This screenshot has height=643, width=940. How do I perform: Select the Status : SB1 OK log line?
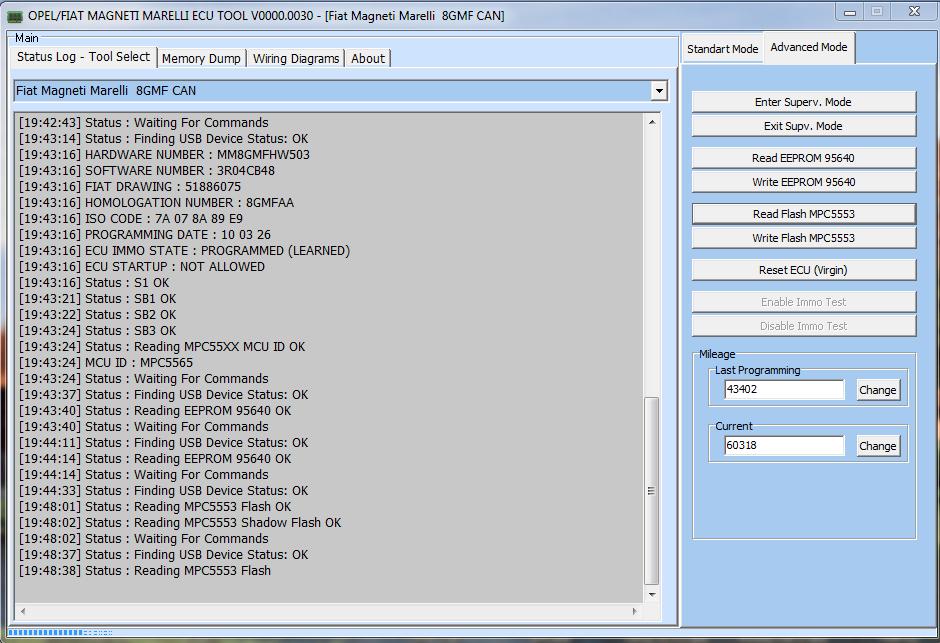pyautogui.click(x=97, y=298)
